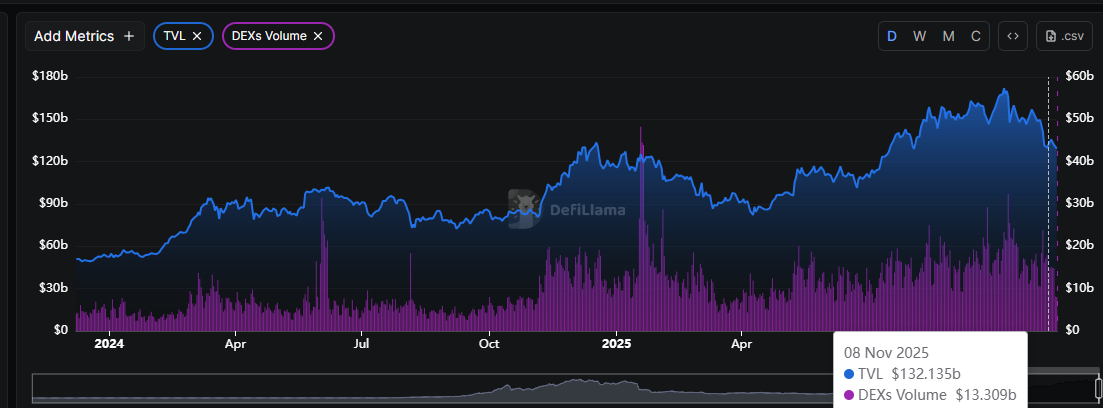Click the blue TVL dot in tooltip
The width and height of the screenshot is (1103, 408).
[x=849, y=373]
